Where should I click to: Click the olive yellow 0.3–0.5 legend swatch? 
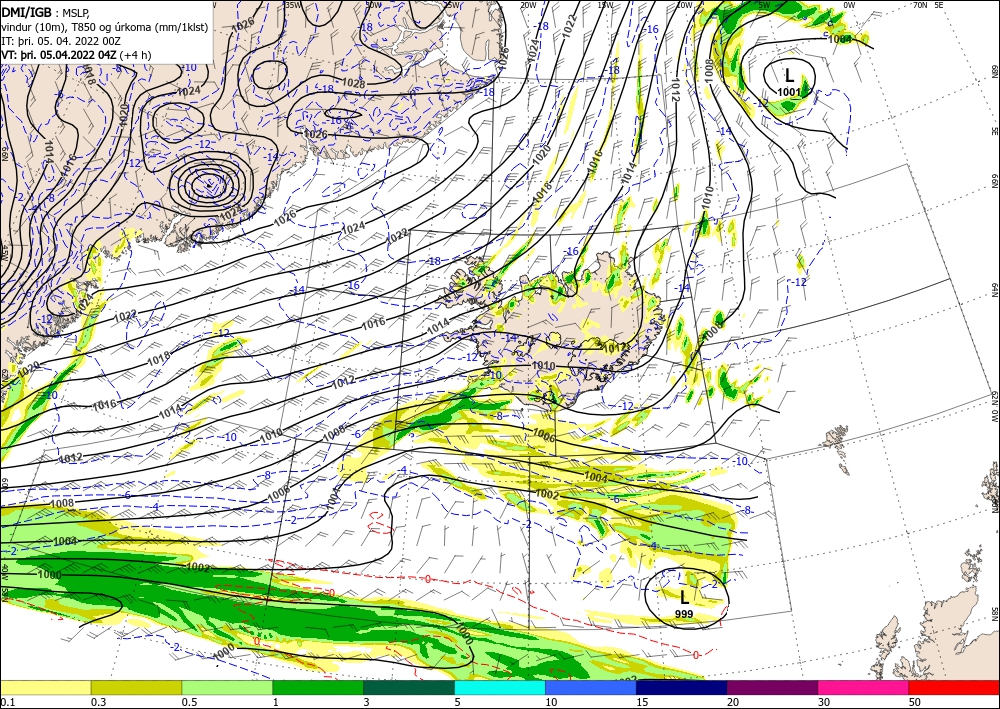tap(136, 687)
